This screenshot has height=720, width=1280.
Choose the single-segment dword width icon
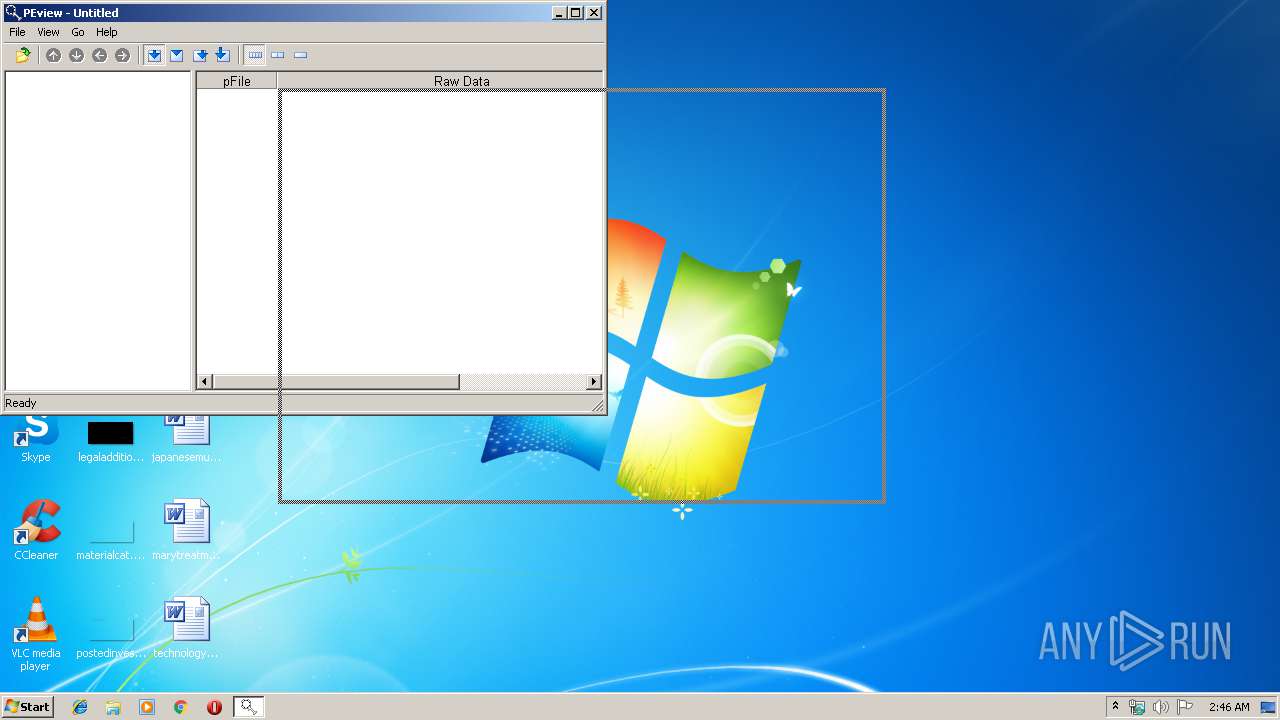pyautogui.click(x=300, y=55)
